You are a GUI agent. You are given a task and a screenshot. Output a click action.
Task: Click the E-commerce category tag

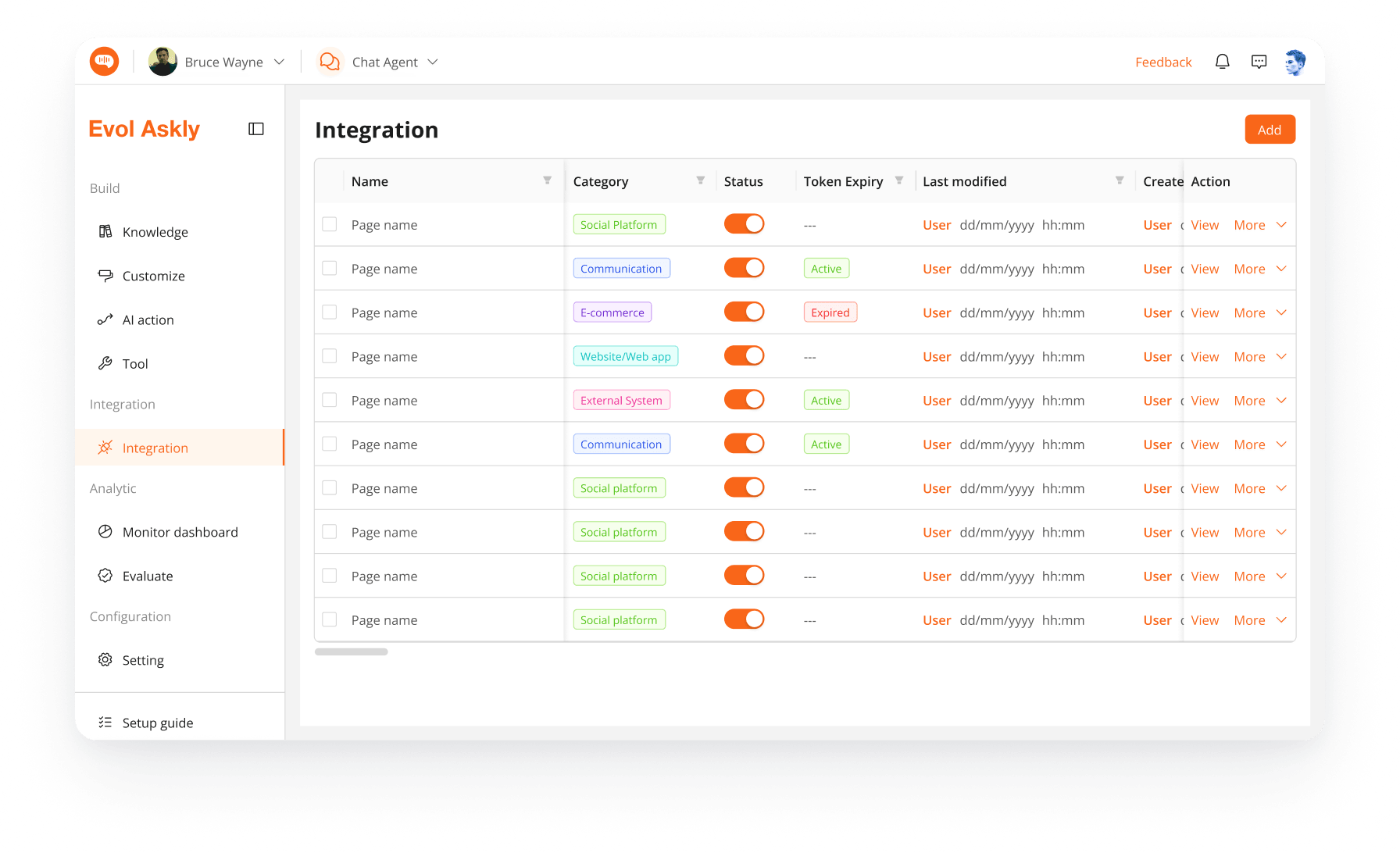(612, 312)
